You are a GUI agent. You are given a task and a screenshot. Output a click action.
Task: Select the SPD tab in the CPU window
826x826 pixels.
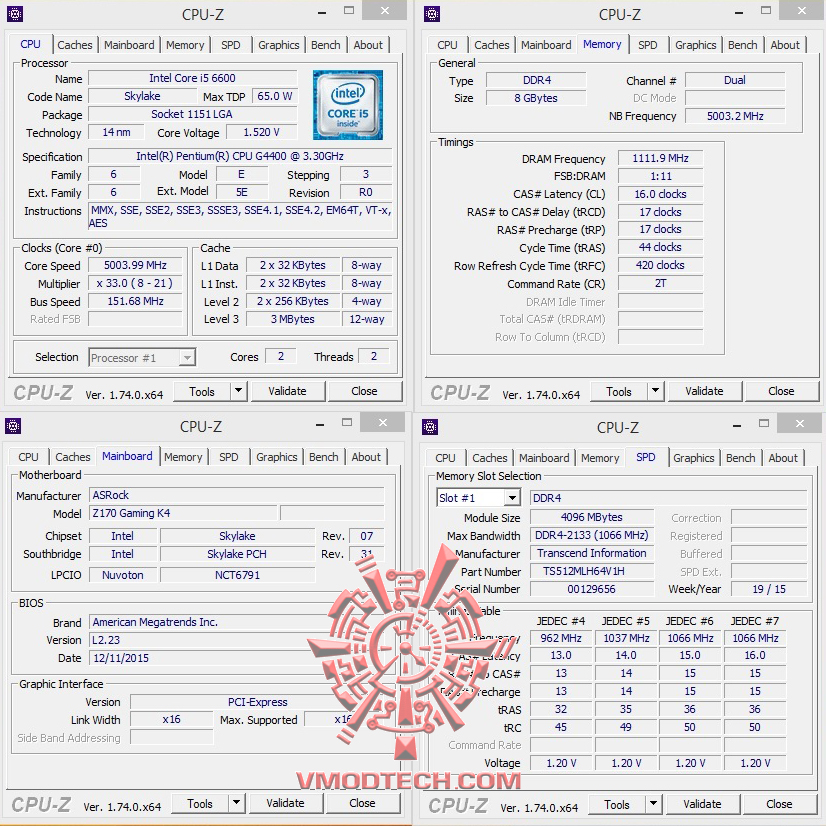[231, 45]
